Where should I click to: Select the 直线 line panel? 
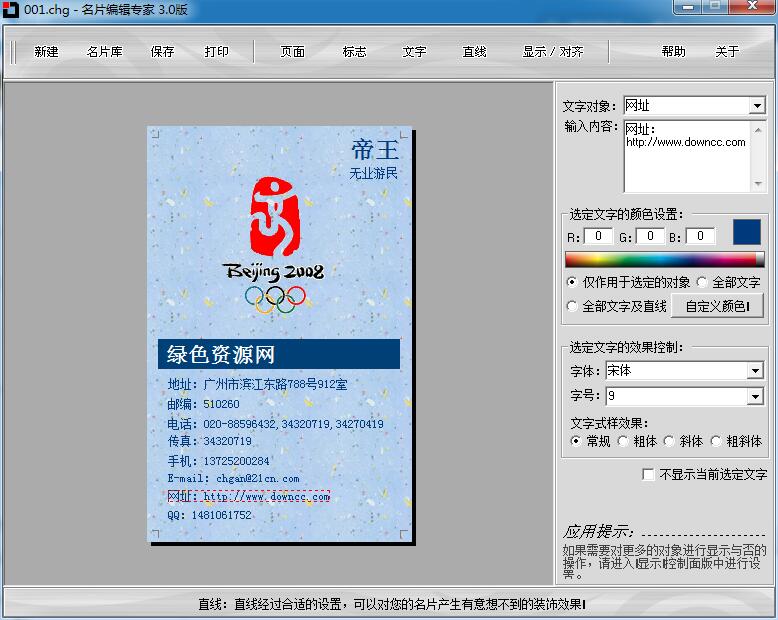474,52
